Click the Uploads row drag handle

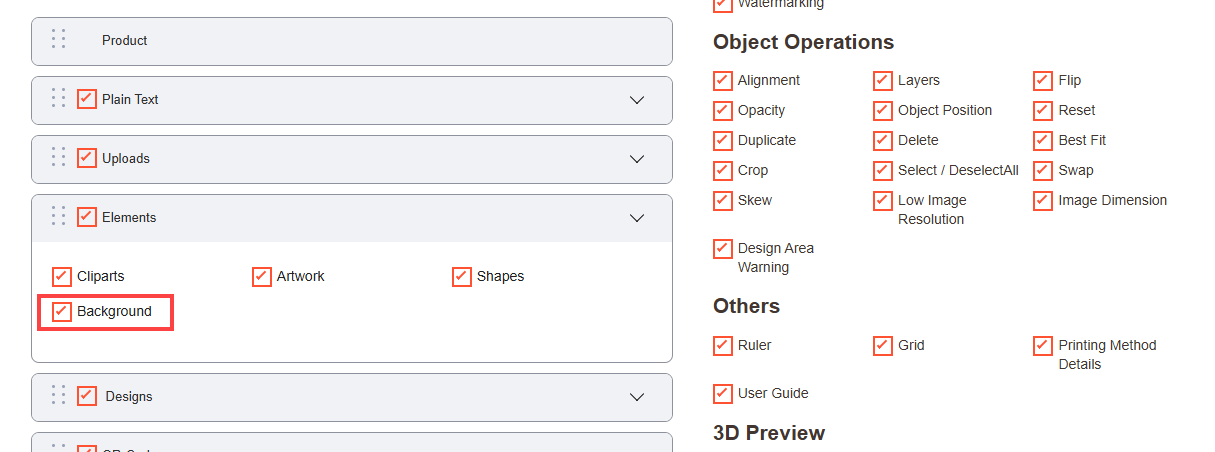[59, 158]
